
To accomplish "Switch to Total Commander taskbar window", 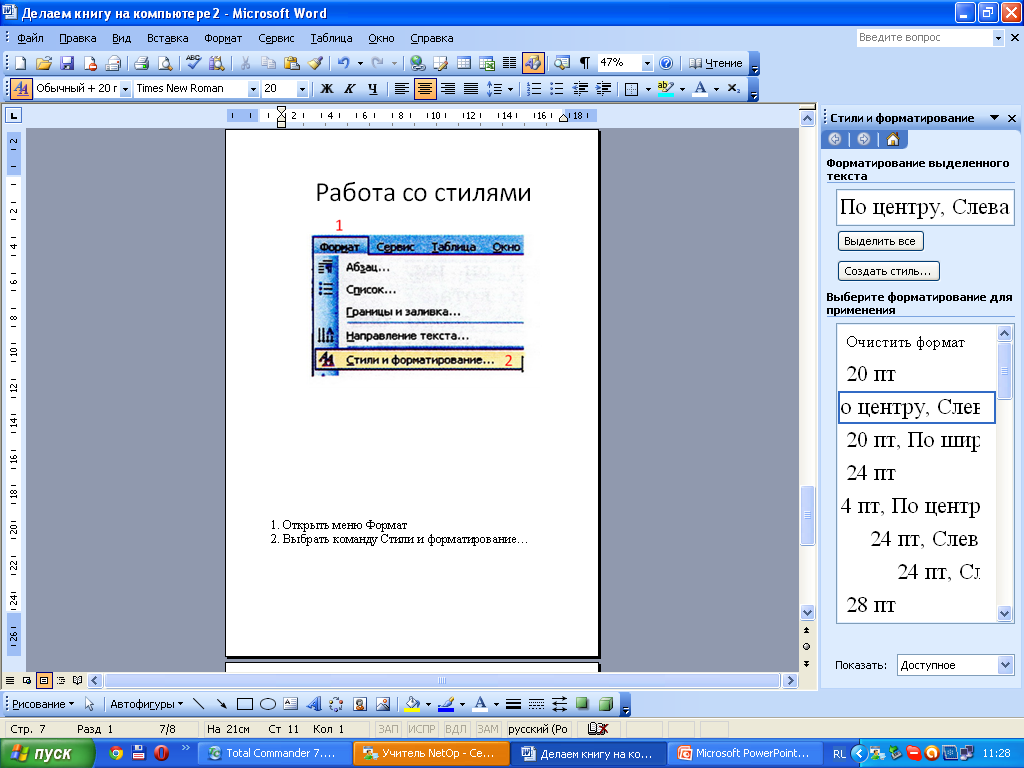I will [x=274, y=753].
